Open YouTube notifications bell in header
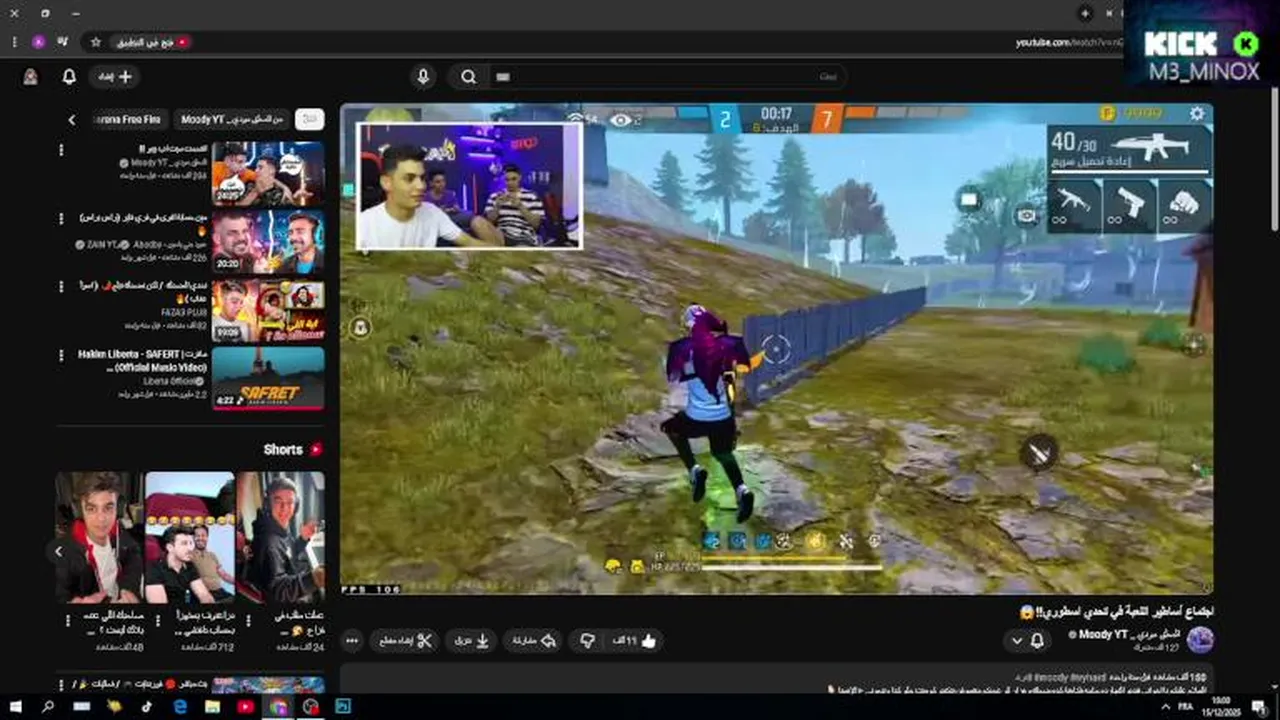The width and height of the screenshot is (1280, 720). [x=69, y=77]
